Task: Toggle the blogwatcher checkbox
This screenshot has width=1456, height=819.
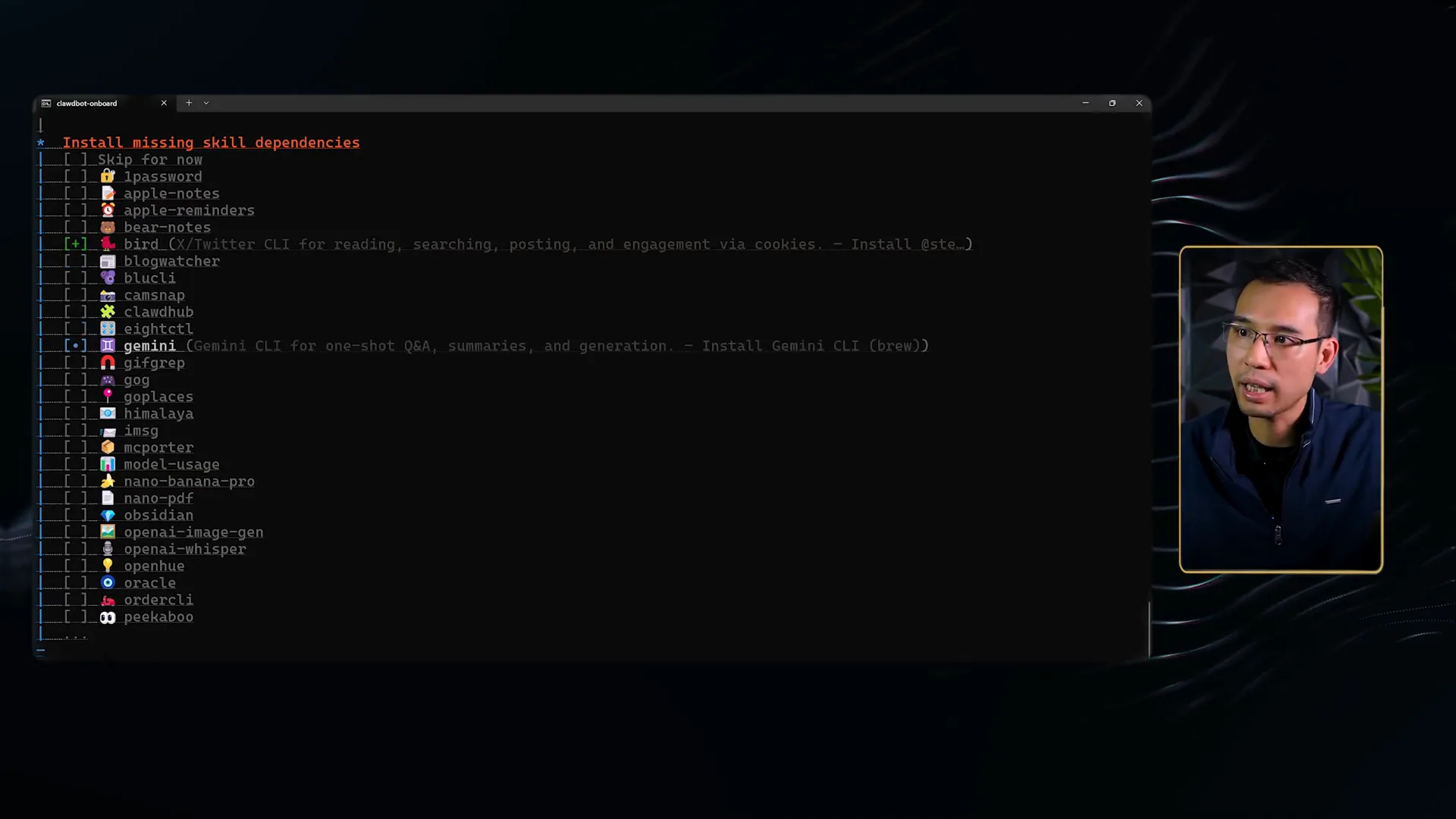Action: point(75,261)
